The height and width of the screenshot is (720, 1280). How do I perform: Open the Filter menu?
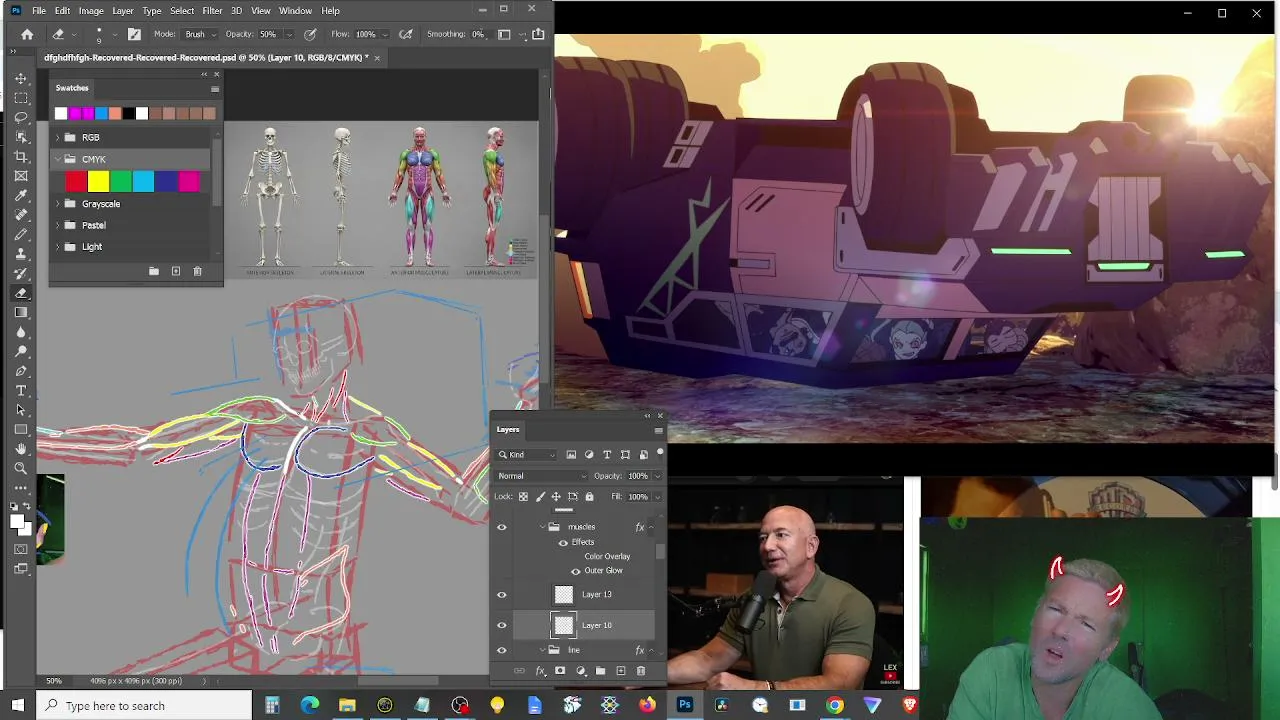212,10
